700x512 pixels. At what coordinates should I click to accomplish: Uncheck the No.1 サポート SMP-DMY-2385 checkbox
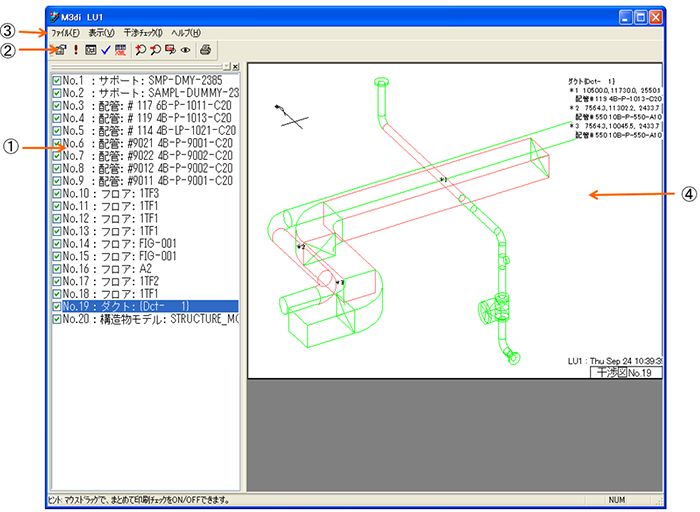[x=56, y=81]
